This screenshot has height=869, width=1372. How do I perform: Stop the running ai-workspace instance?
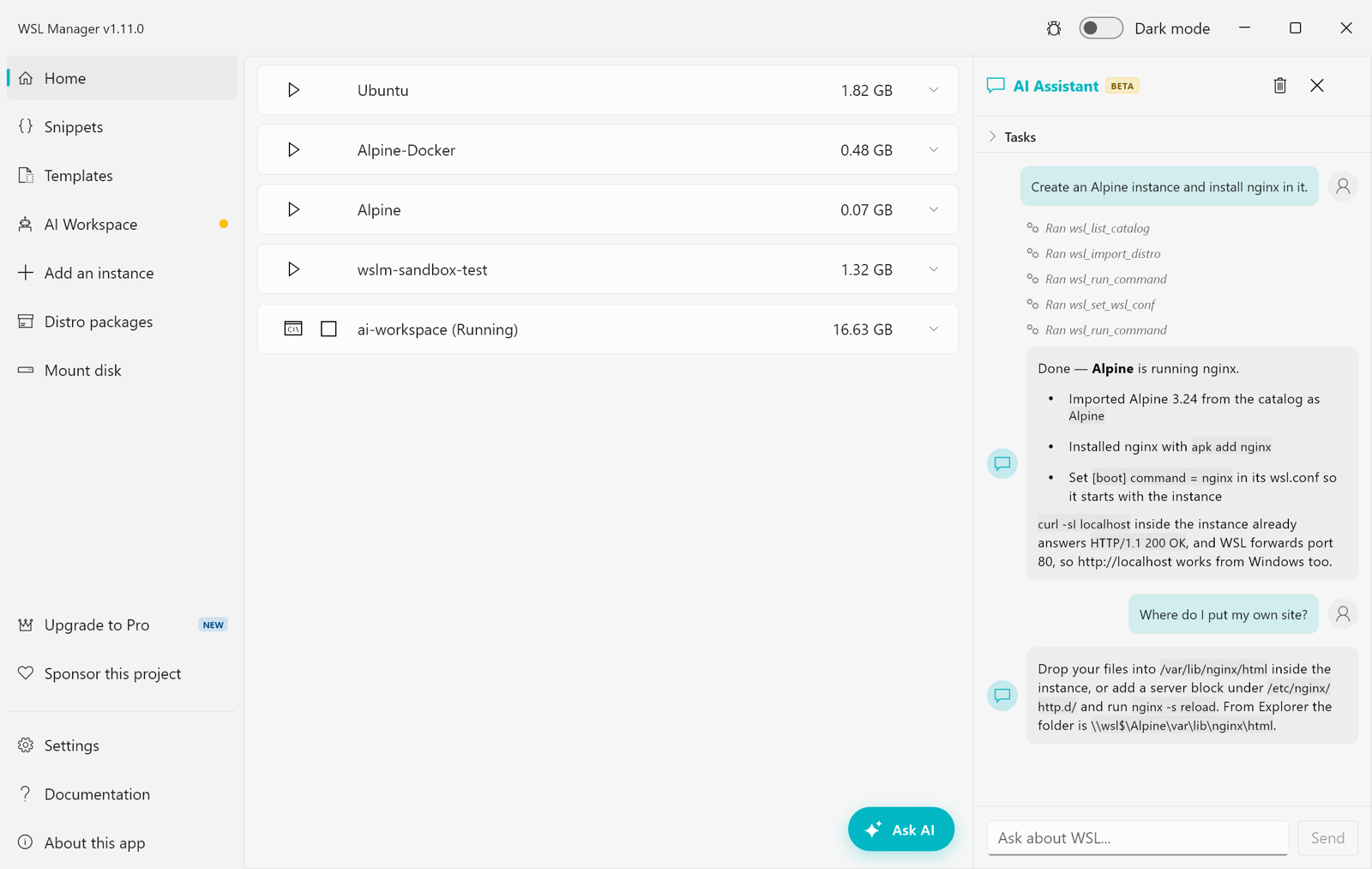(328, 329)
